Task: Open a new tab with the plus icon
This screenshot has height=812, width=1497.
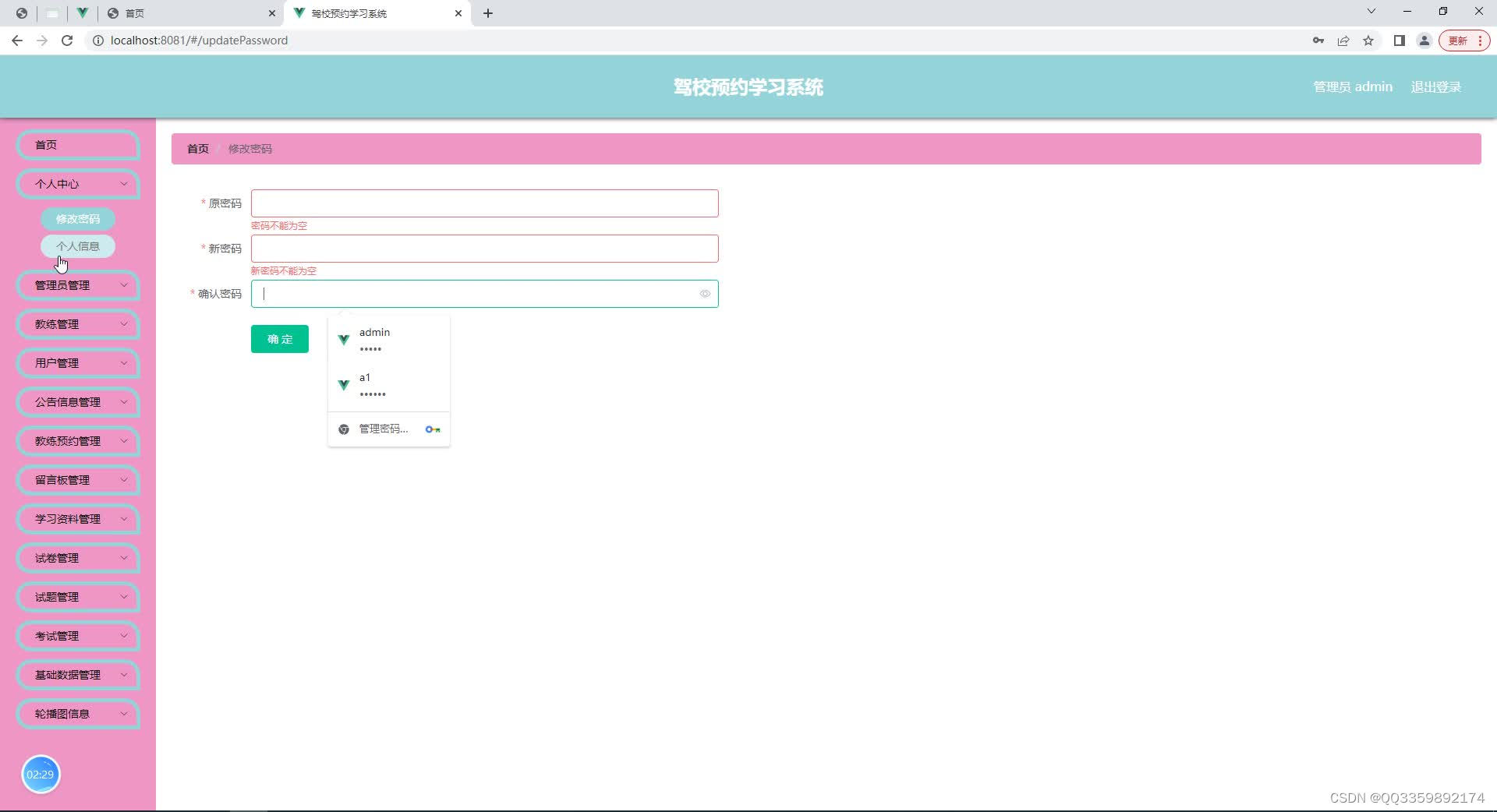Action: point(488,13)
